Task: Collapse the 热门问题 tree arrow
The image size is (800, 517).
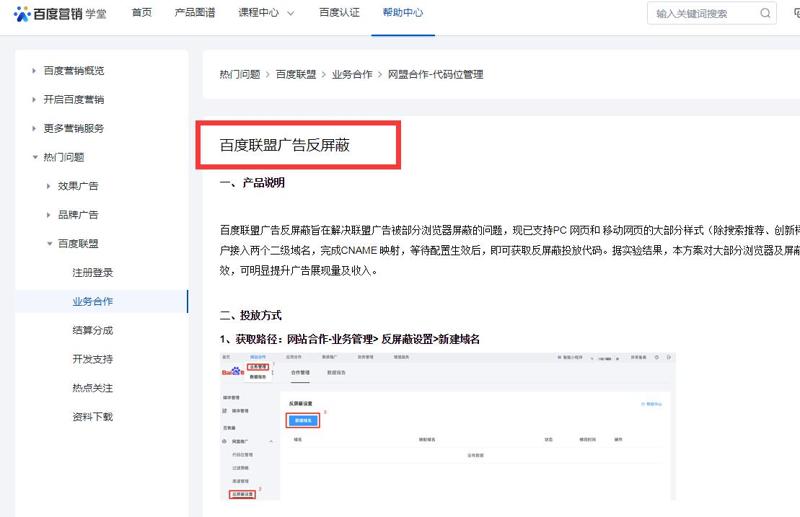Action: click(x=35, y=157)
